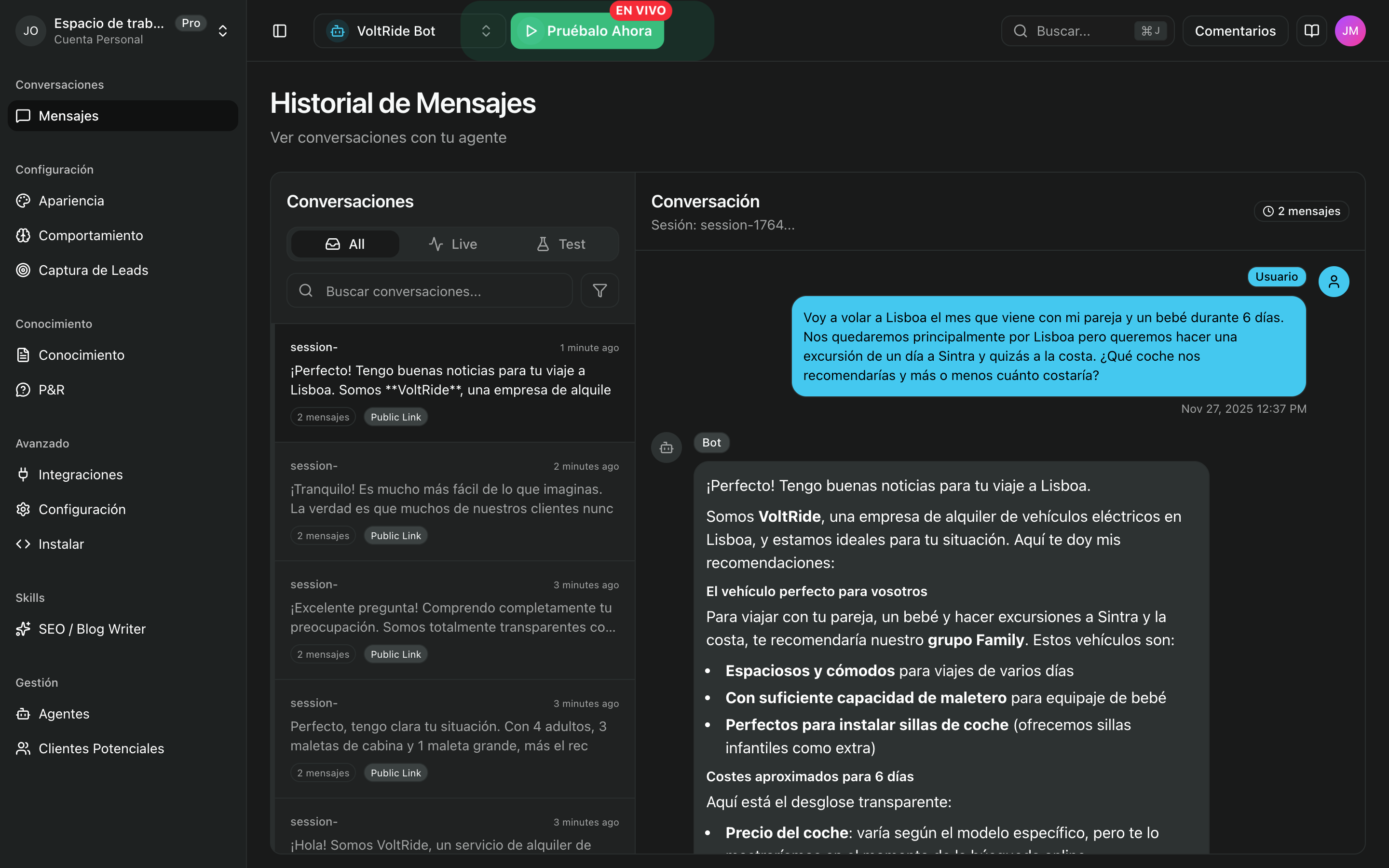Viewport: 1389px width, 868px height.
Task: Click the Comentarios button
Action: click(x=1235, y=31)
